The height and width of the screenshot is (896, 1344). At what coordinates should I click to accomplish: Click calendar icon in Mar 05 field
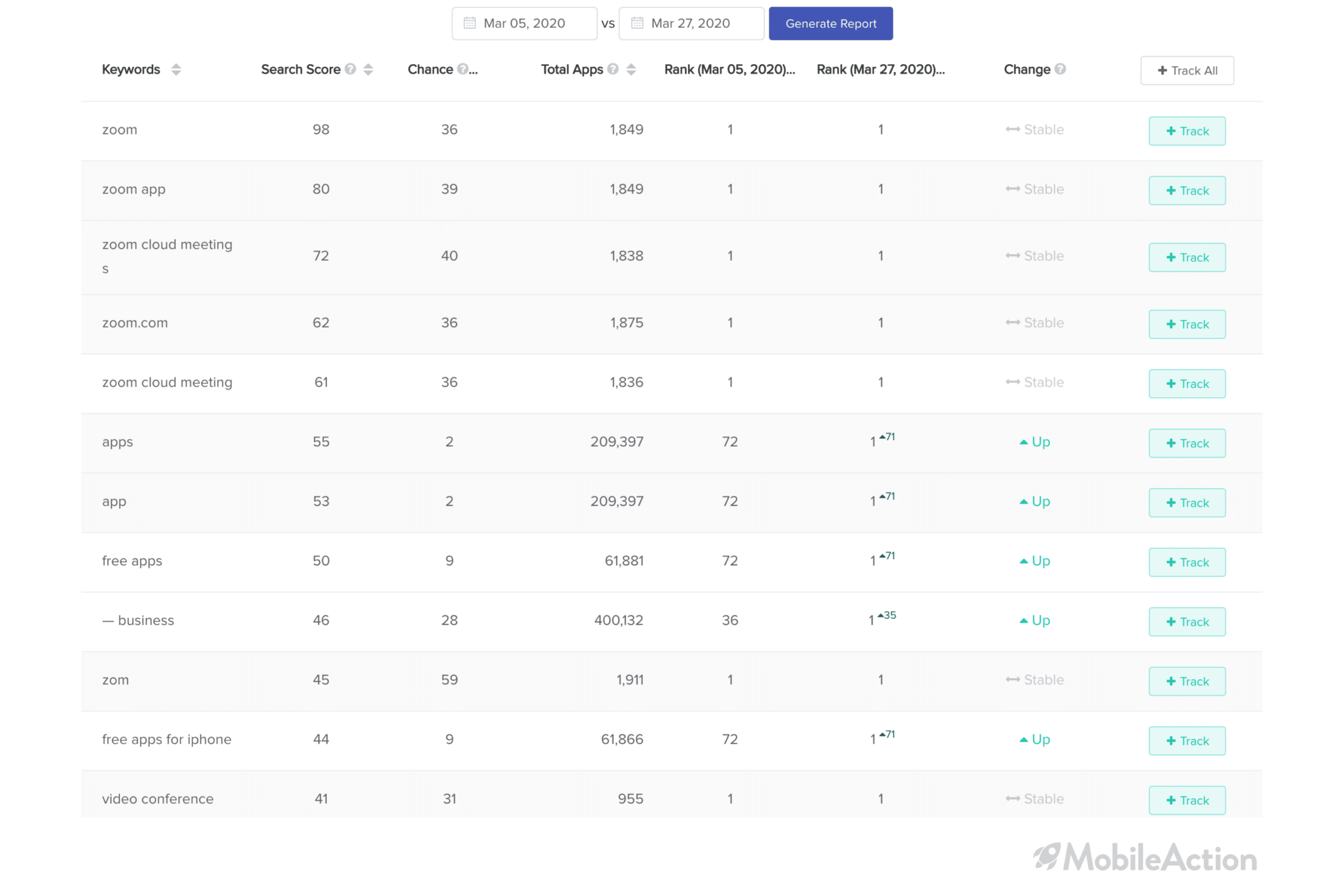click(x=470, y=23)
